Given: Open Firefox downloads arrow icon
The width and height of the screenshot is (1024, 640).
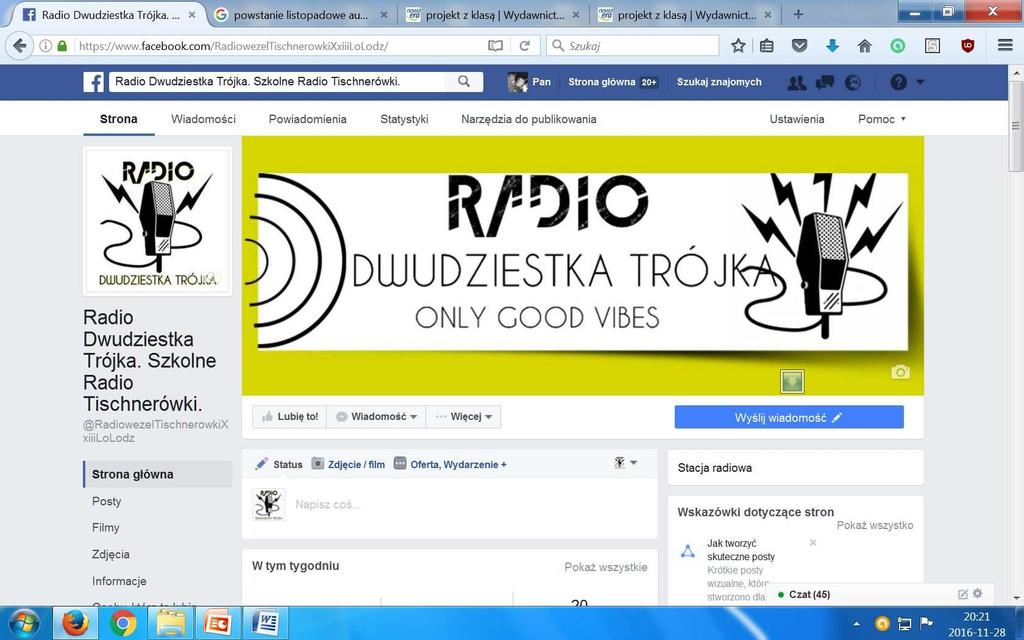Looking at the screenshot, I should pyautogui.click(x=832, y=46).
